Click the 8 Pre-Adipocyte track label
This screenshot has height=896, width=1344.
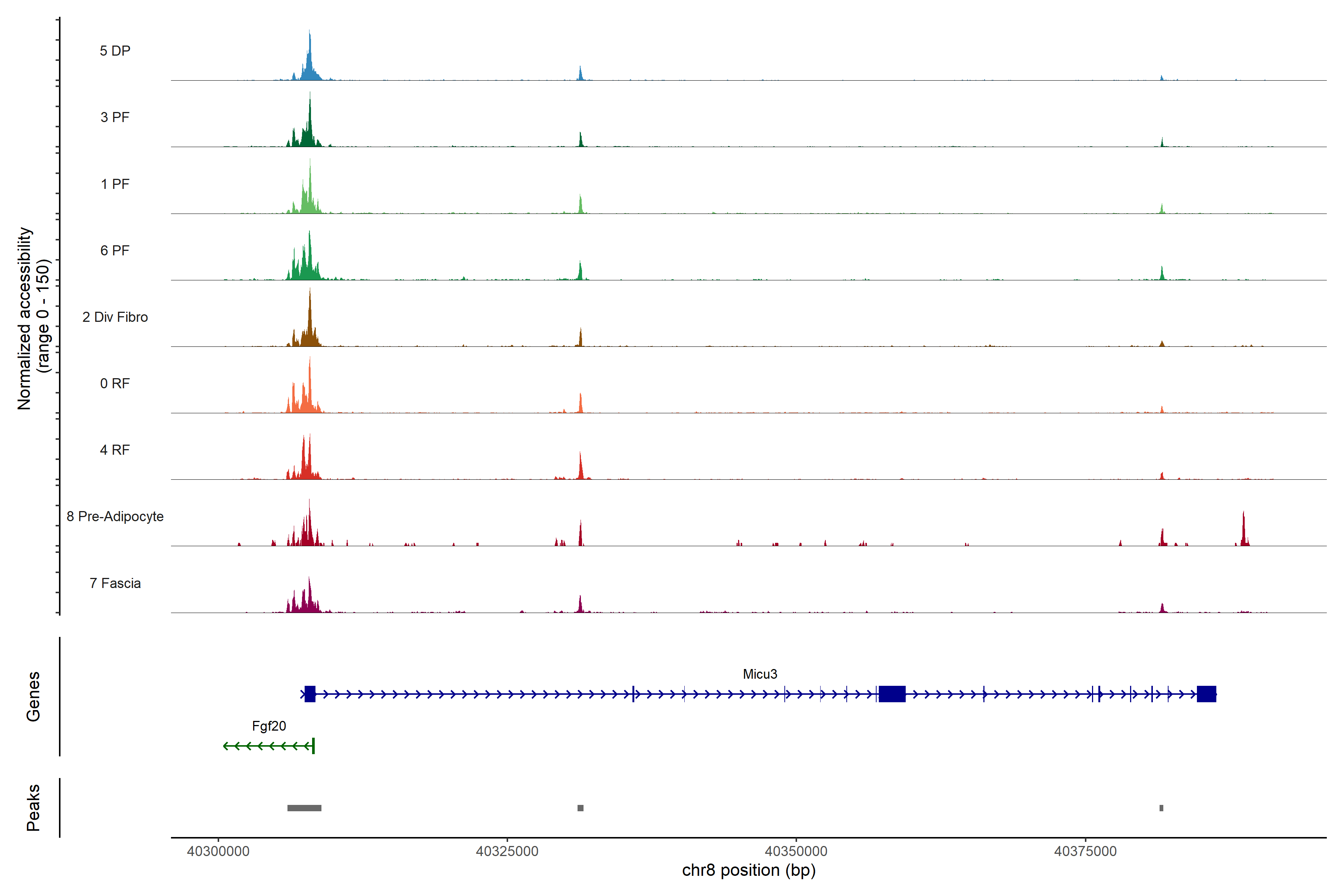[x=115, y=517]
